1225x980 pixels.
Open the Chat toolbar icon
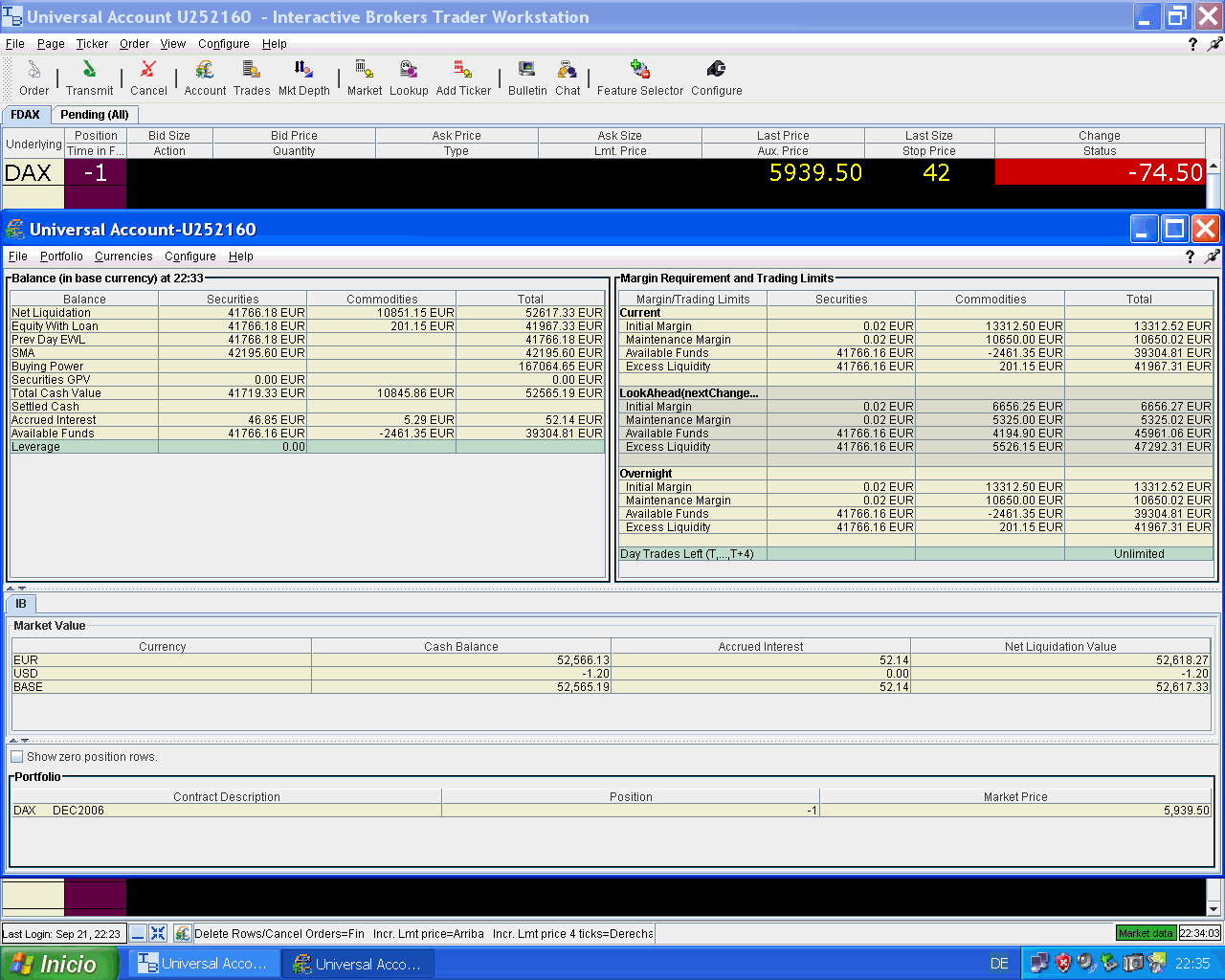568,78
